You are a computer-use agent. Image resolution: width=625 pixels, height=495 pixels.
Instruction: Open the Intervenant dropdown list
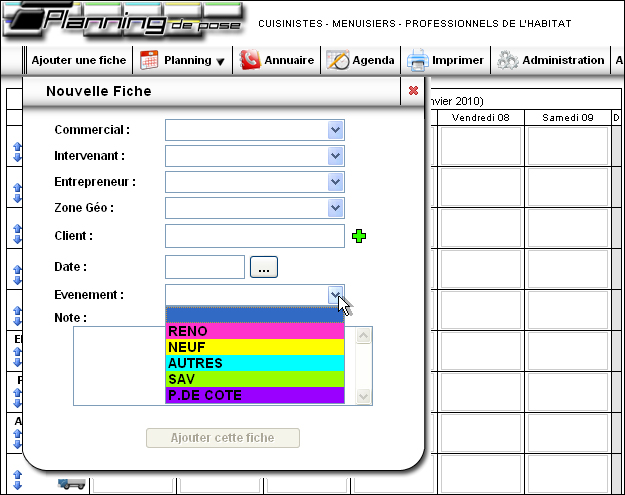coord(335,156)
